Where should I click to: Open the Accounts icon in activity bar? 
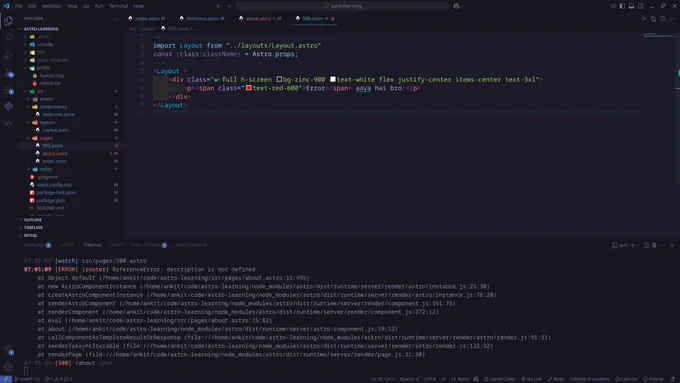click(x=8, y=350)
